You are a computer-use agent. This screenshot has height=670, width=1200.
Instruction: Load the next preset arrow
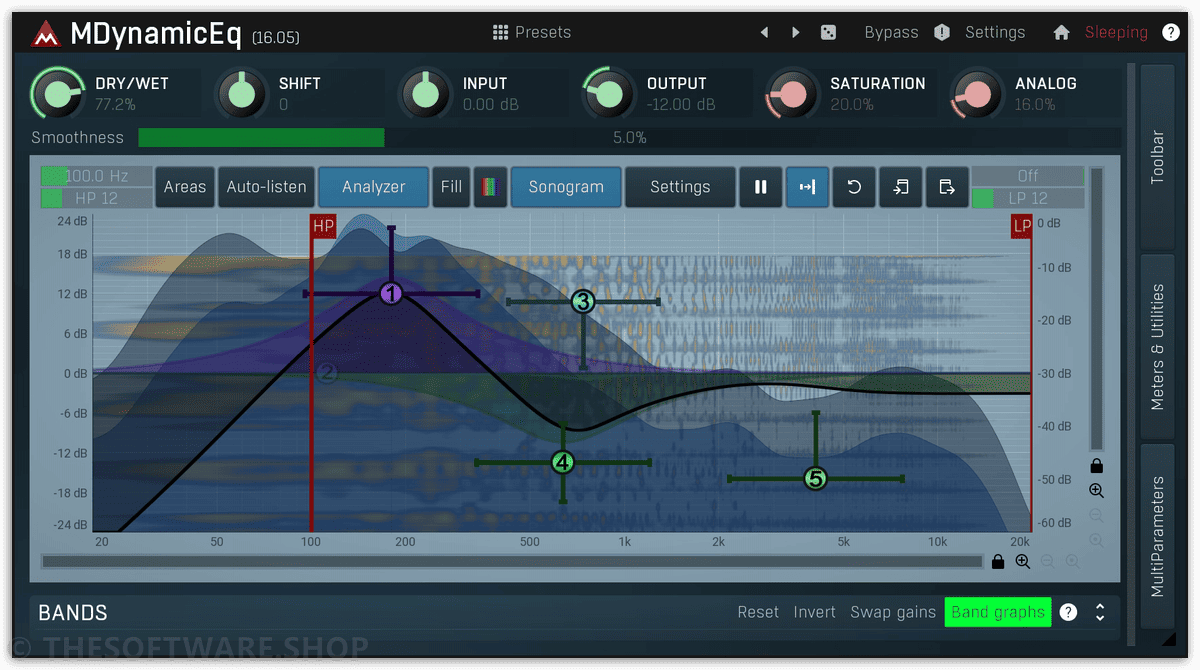pos(796,32)
